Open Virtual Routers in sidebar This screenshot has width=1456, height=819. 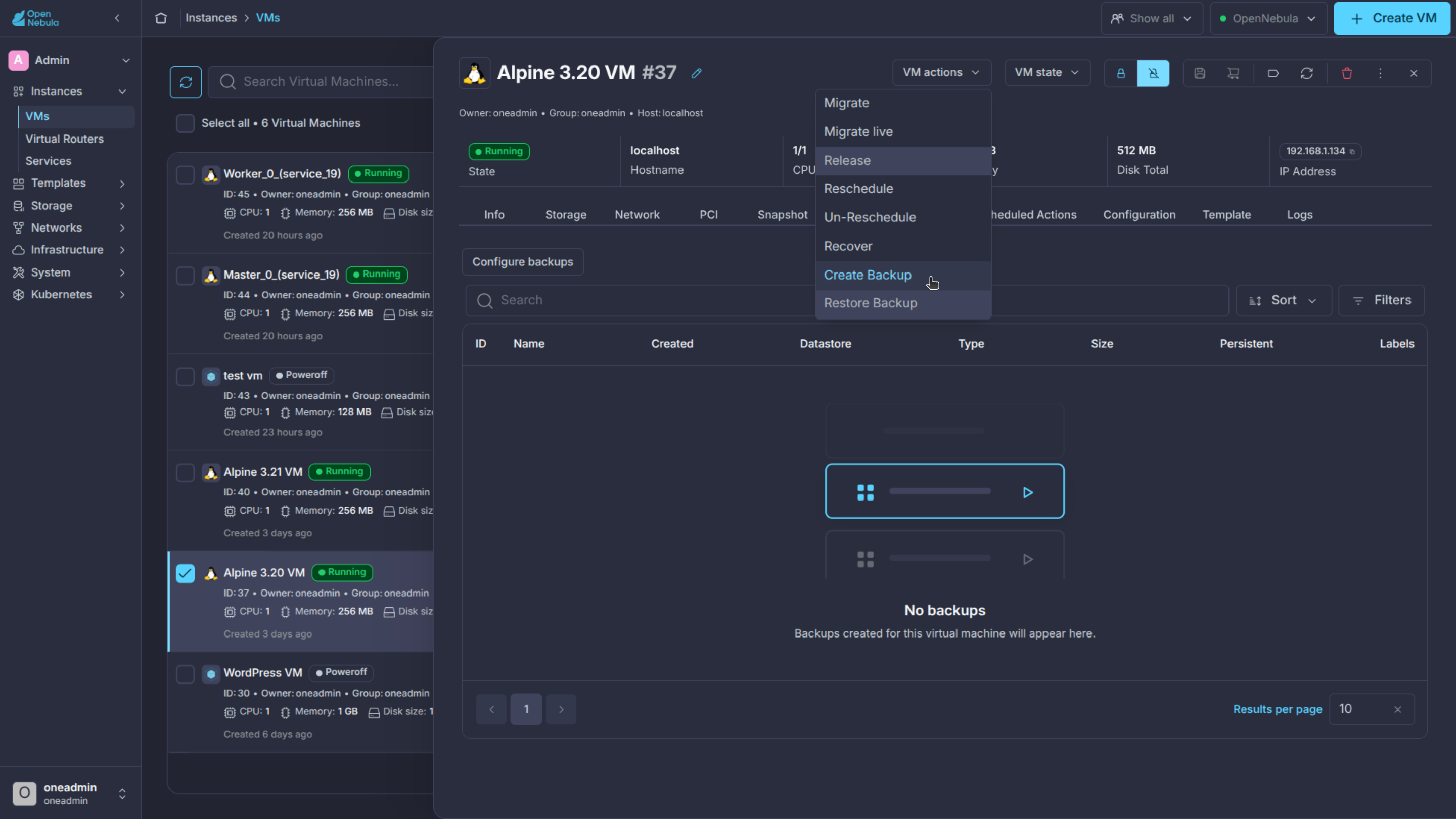tap(64, 139)
